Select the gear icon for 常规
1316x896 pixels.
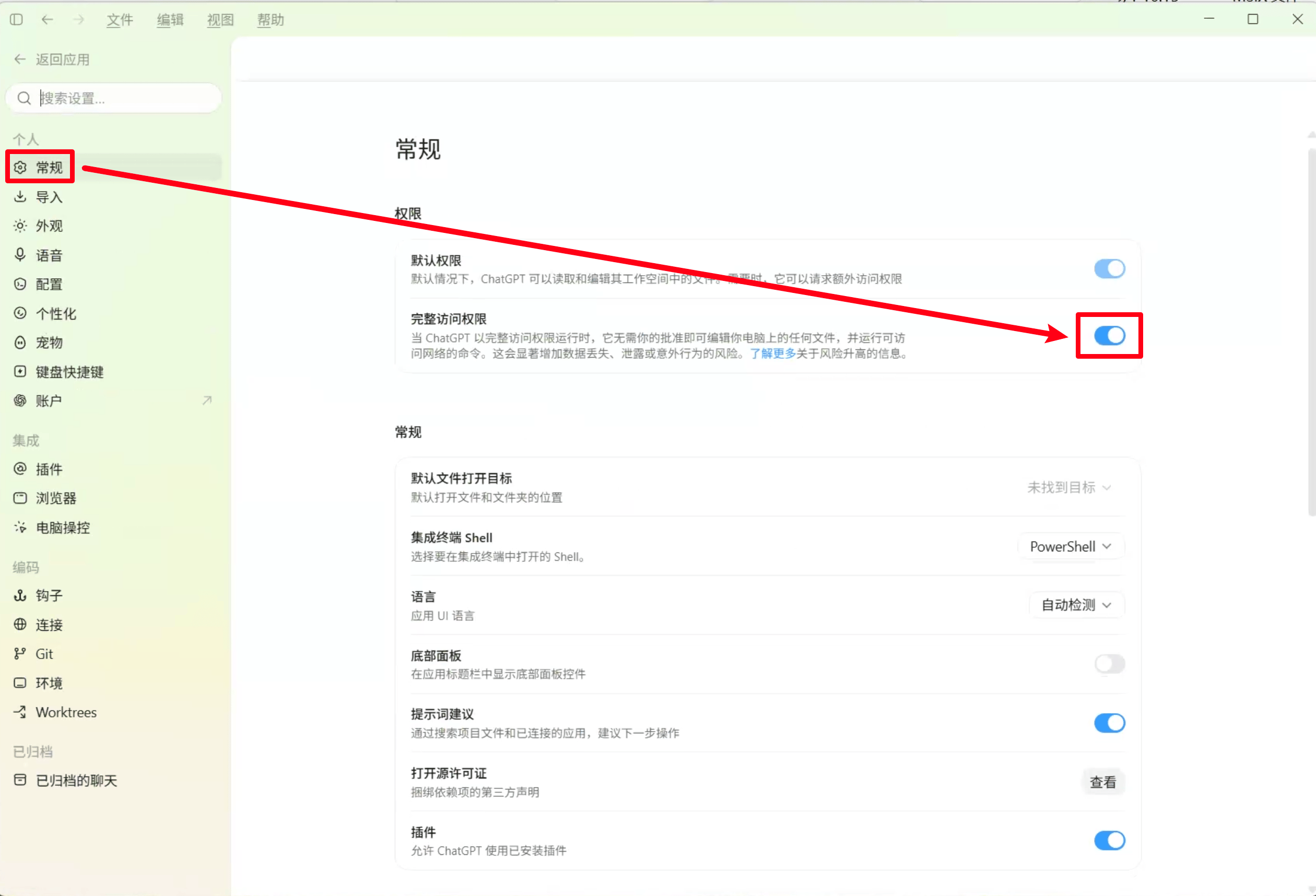[20, 168]
